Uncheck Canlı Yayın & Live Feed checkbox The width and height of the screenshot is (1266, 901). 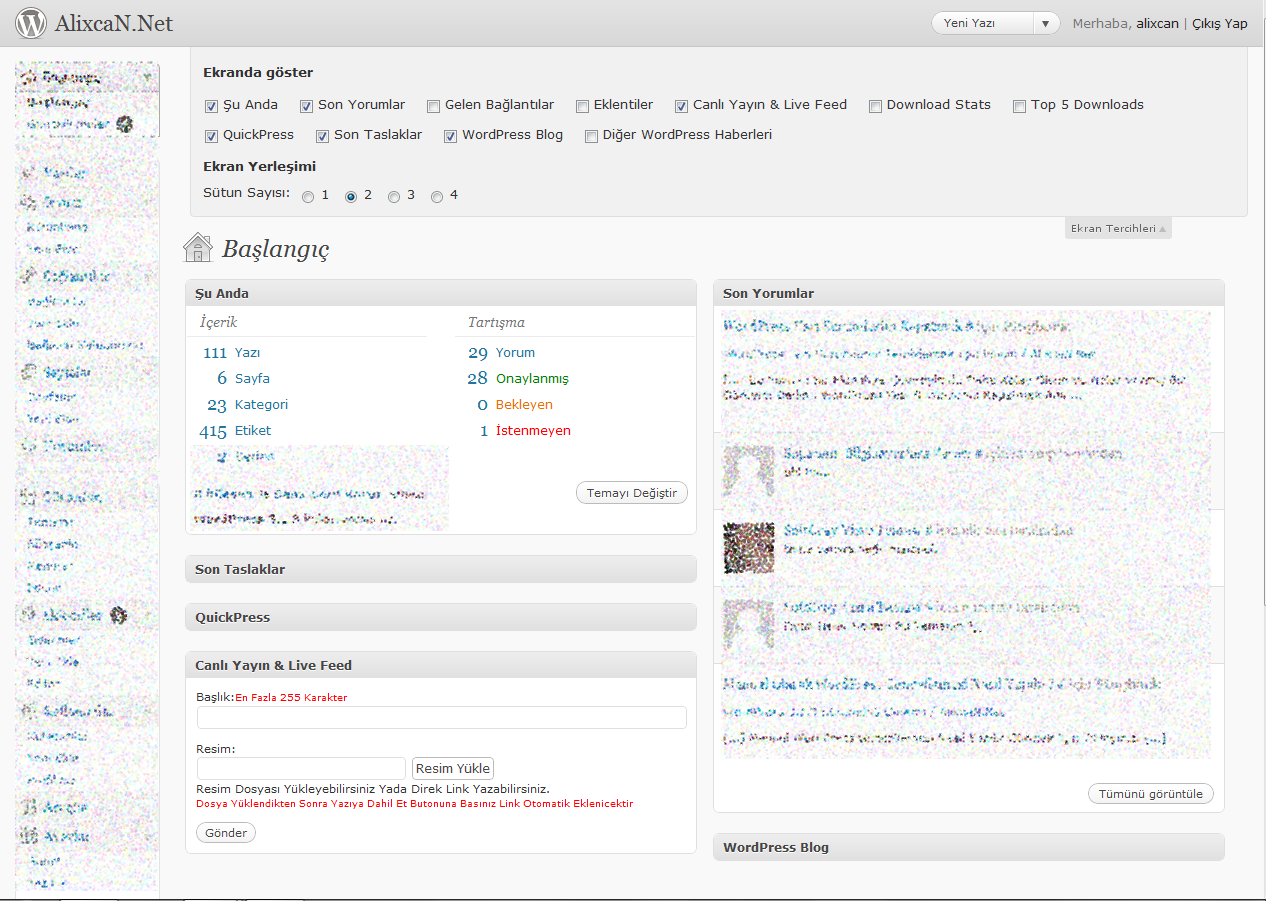tap(681, 106)
